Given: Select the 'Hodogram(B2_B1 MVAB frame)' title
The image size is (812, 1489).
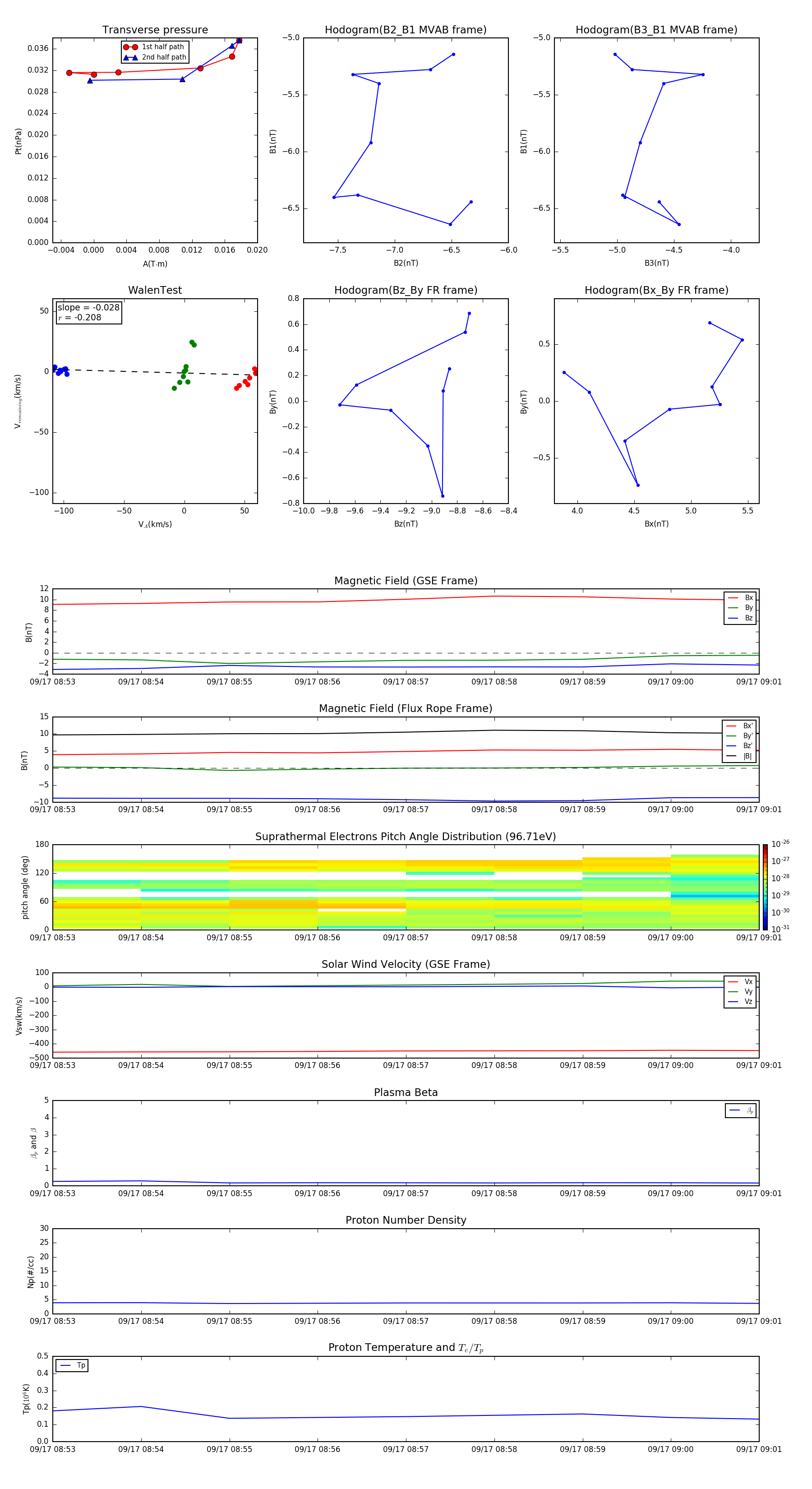Looking at the screenshot, I should coord(406,30).
